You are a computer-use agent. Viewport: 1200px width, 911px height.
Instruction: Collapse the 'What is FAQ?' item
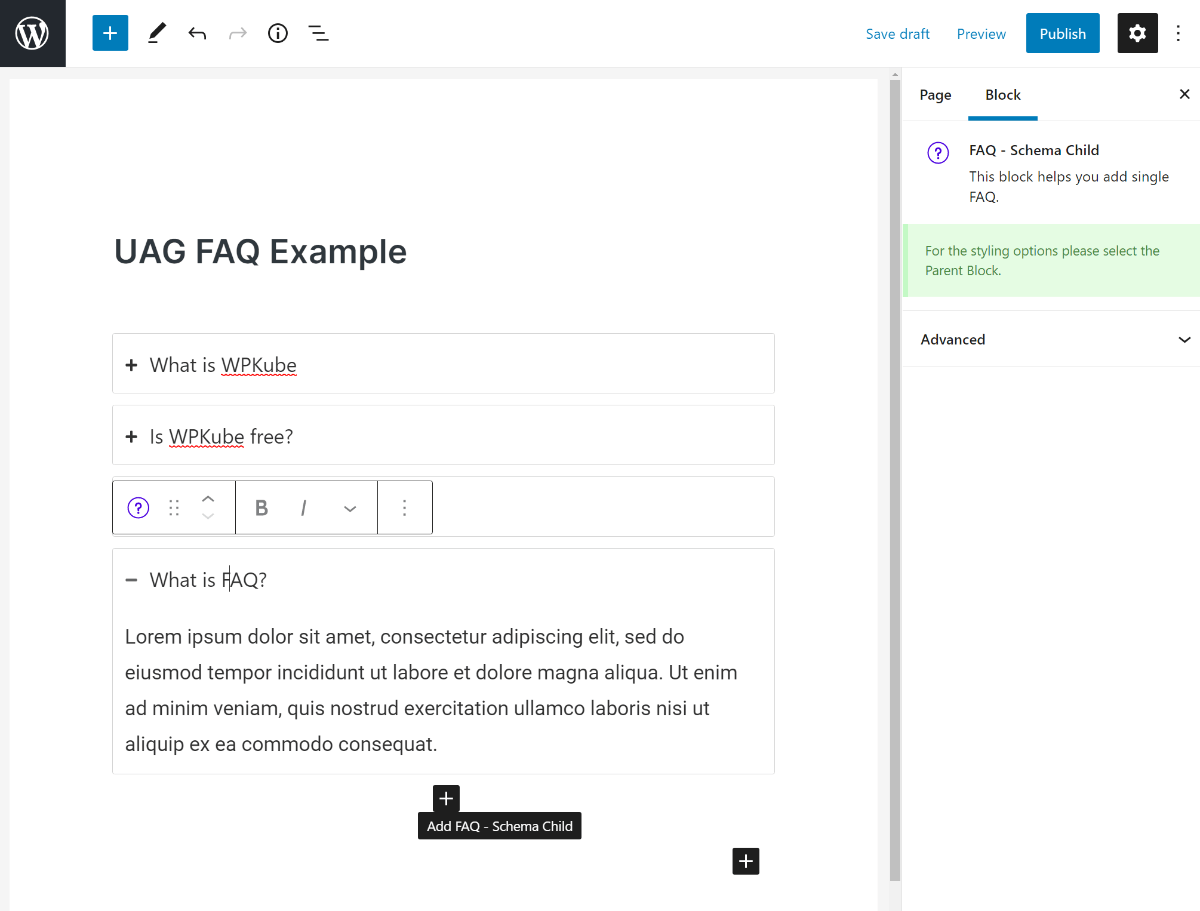[131, 579]
